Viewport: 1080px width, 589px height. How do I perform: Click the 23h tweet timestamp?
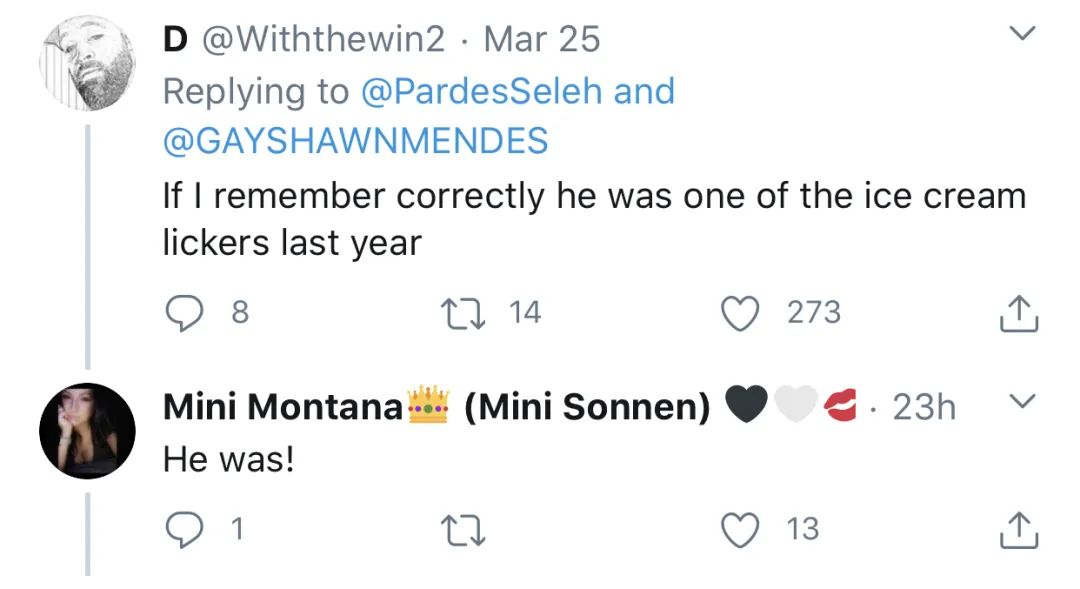[x=923, y=407]
